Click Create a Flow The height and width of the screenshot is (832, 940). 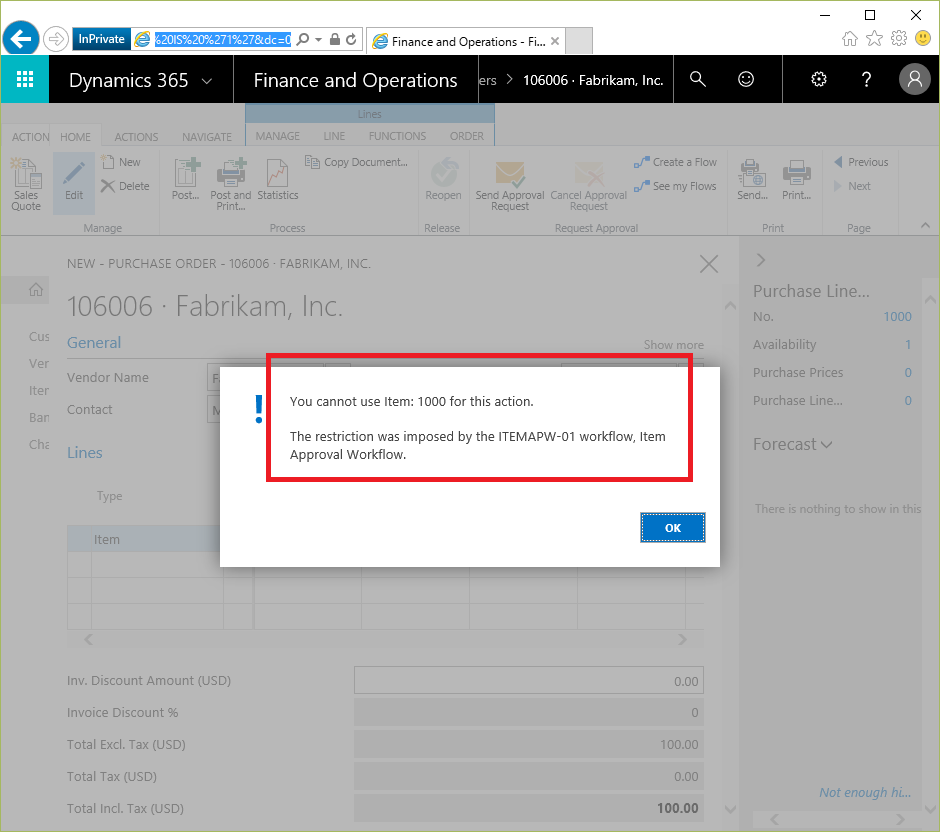coord(675,162)
